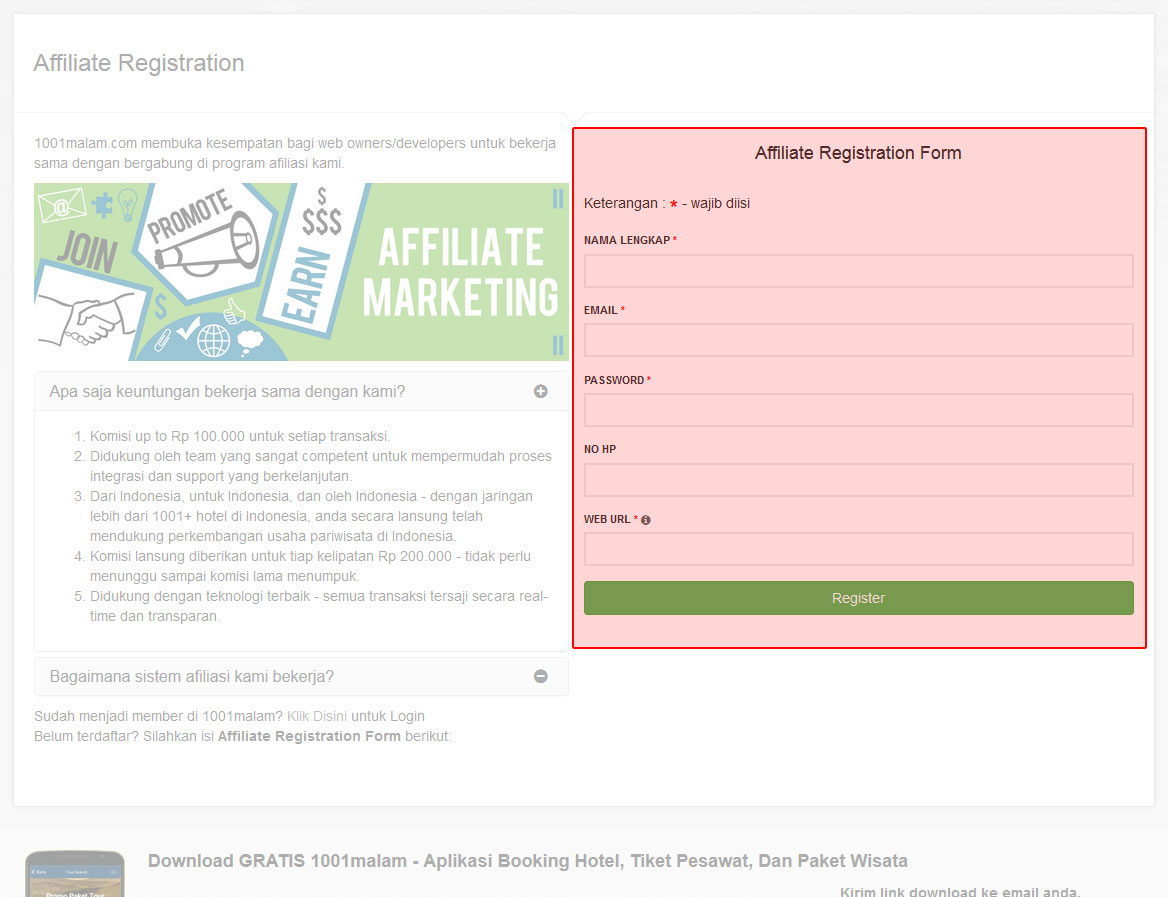Collapse "Bagaimana sistem afiliasi kami bekerja" section
Screen dimensions: 1168x897
(x=192, y=677)
